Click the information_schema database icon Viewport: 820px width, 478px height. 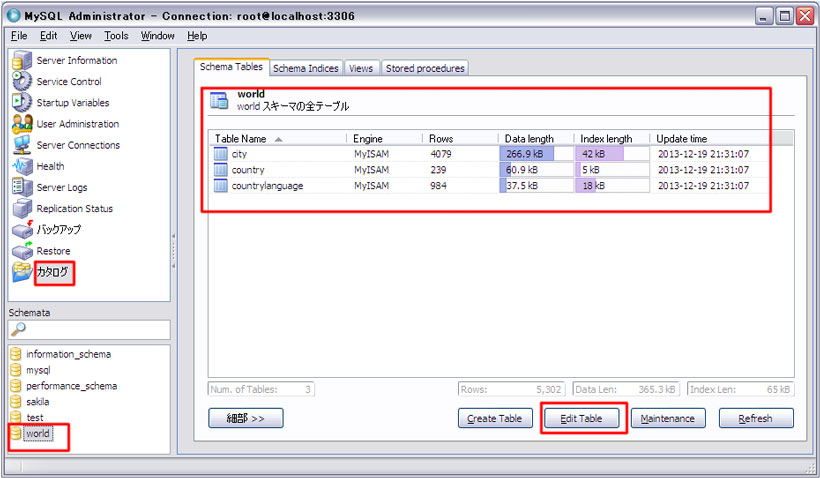coord(16,354)
